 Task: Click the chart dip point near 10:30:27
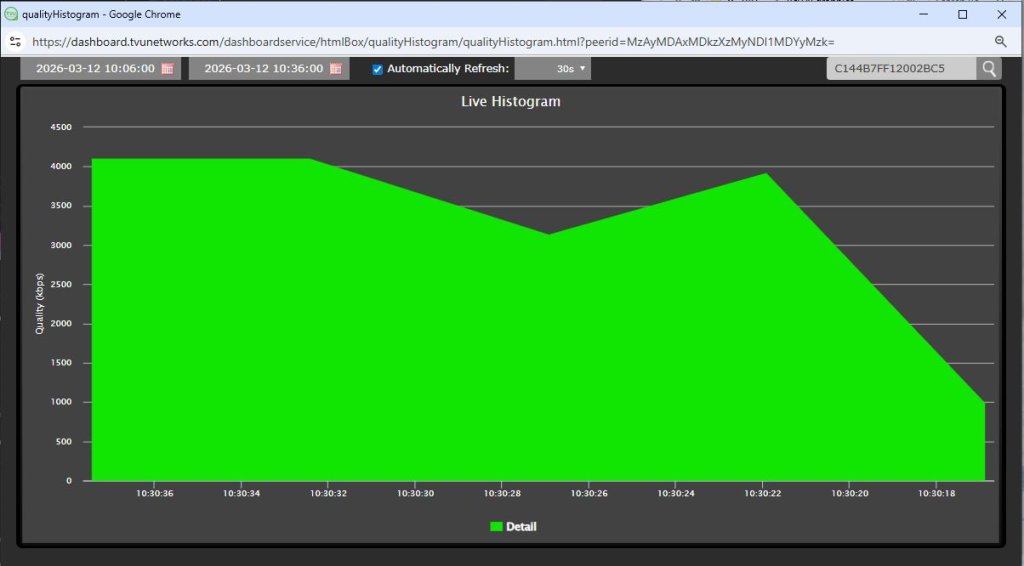(x=549, y=234)
